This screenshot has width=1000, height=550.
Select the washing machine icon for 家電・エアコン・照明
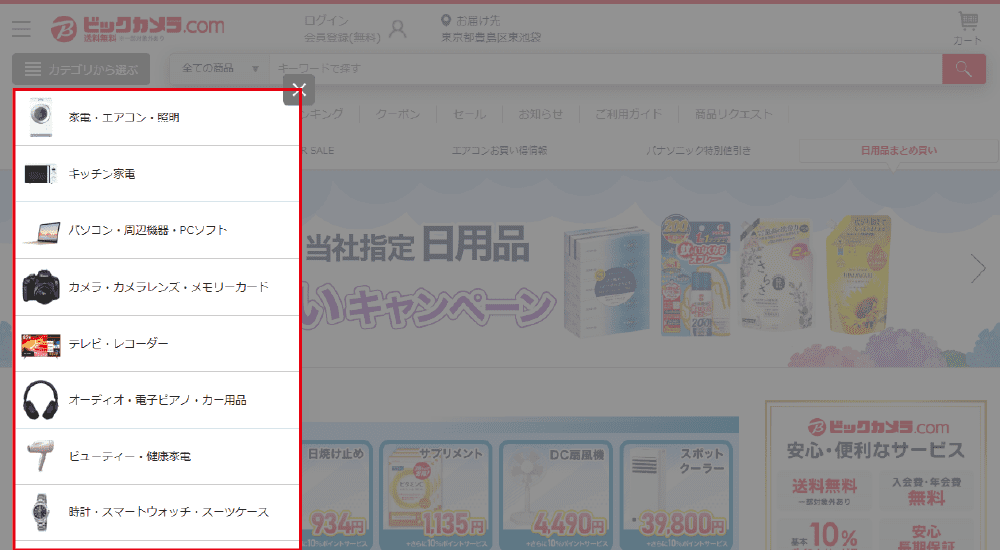(x=41, y=117)
